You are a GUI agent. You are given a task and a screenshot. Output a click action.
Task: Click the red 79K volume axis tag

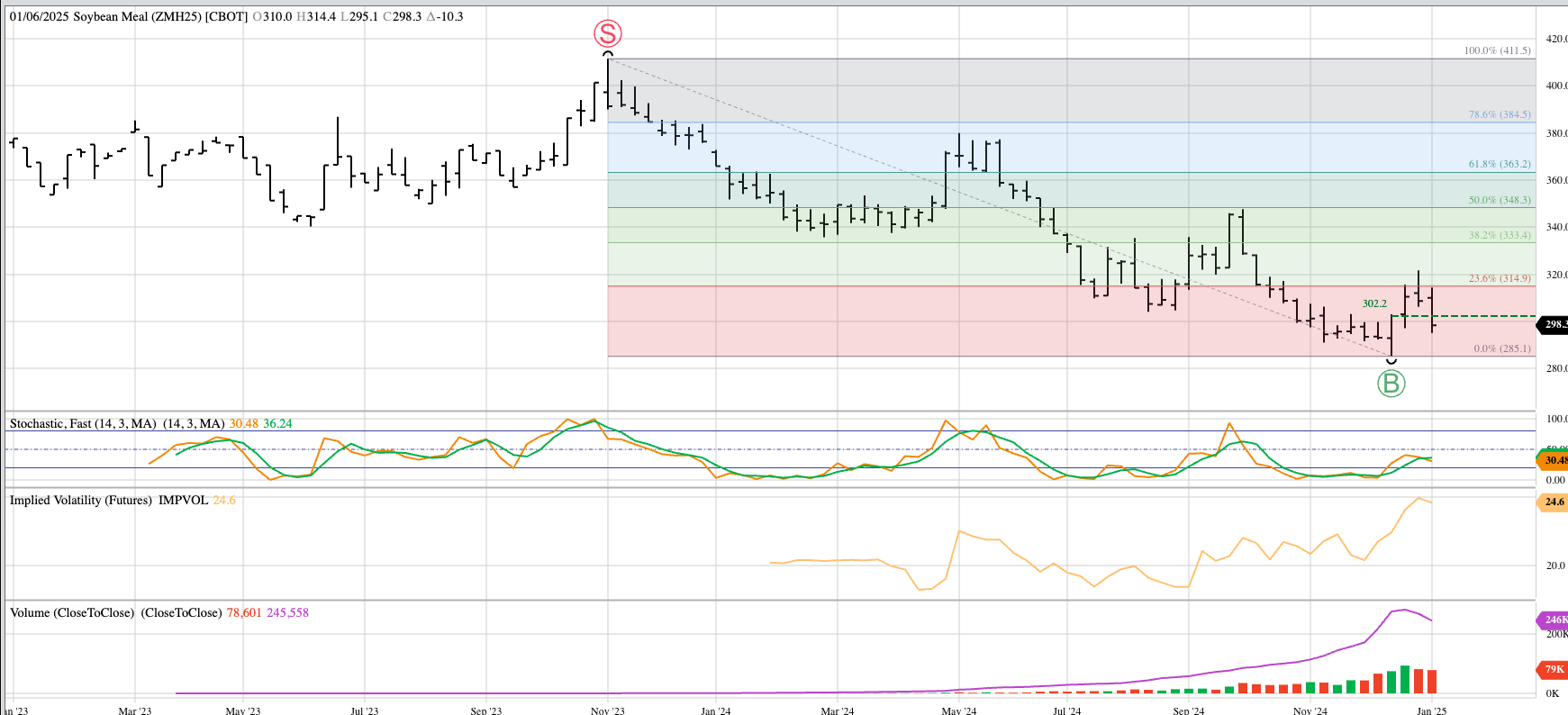click(1553, 669)
